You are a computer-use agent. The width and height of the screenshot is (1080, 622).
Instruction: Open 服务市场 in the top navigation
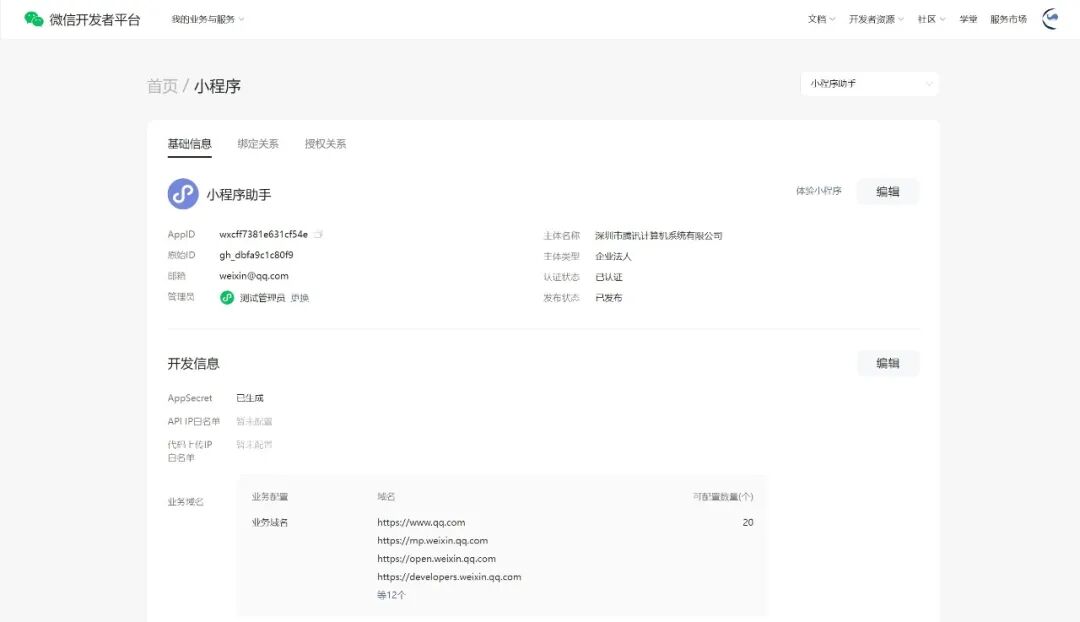pos(1008,19)
